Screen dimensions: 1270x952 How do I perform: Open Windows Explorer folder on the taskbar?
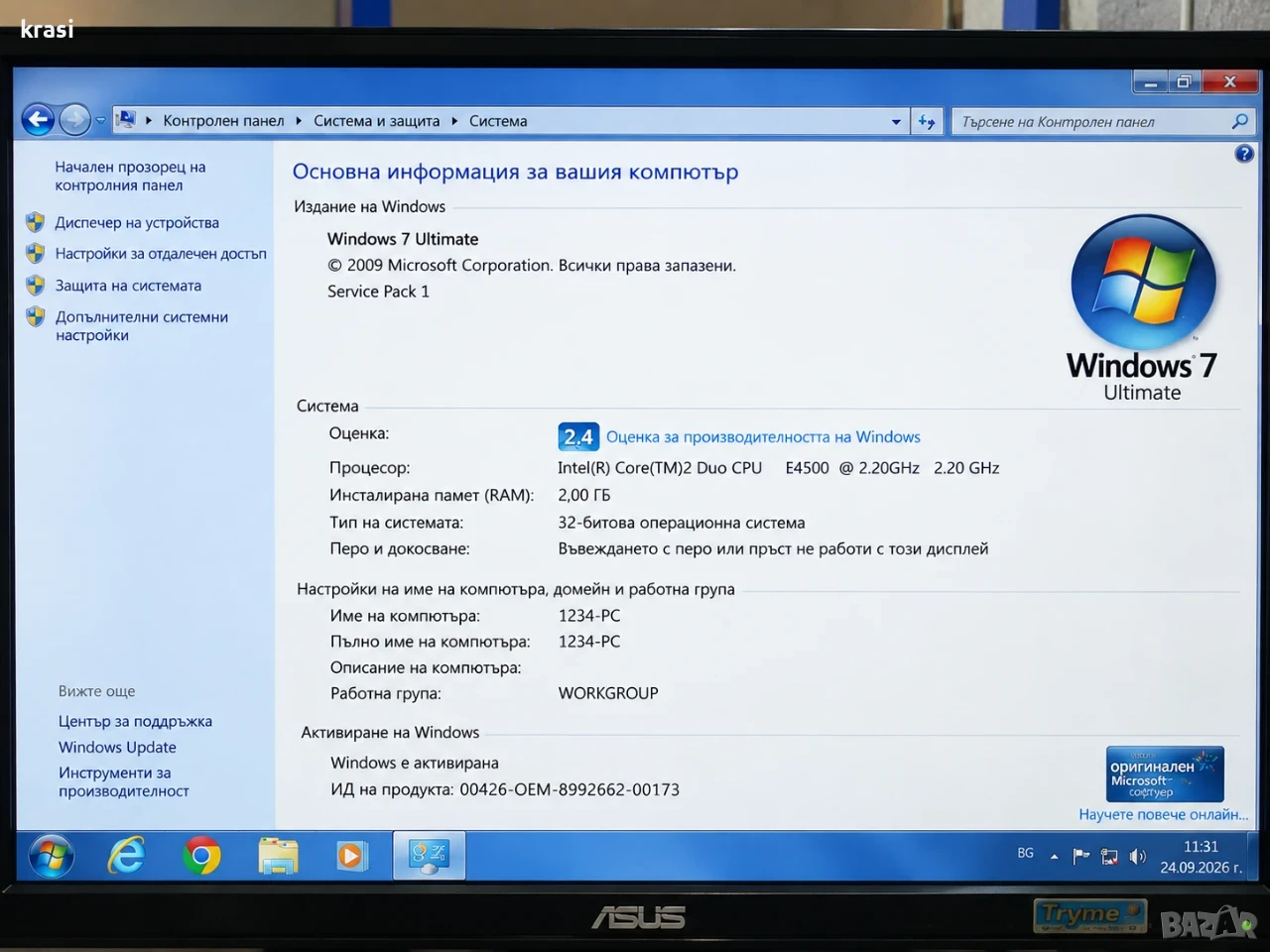[x=278, y=856]
